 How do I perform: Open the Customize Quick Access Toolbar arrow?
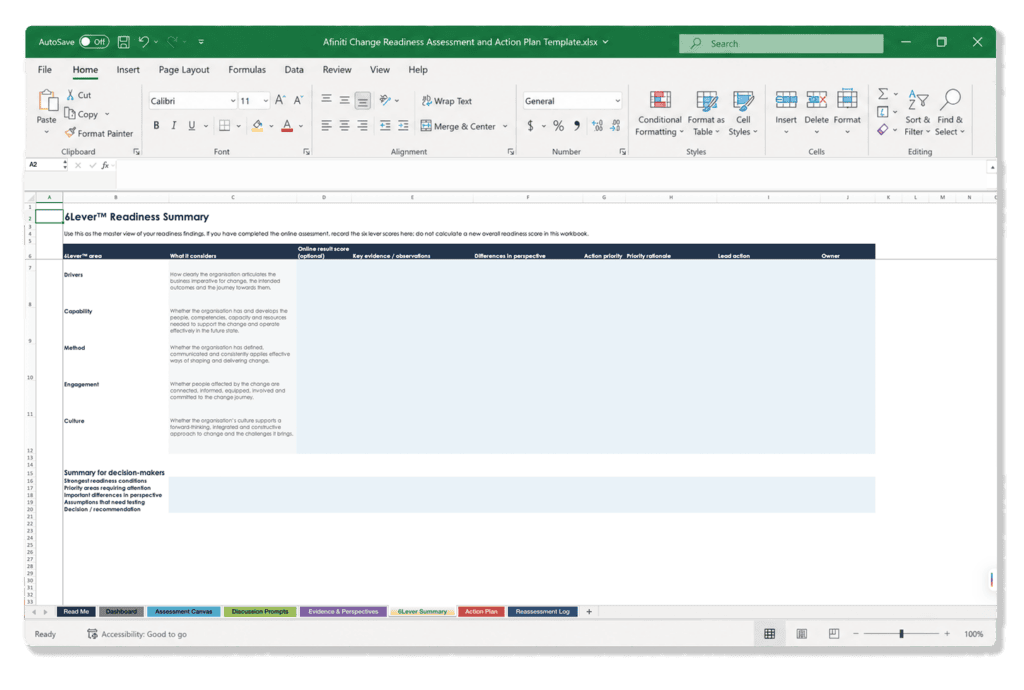[x=201, y=42]
